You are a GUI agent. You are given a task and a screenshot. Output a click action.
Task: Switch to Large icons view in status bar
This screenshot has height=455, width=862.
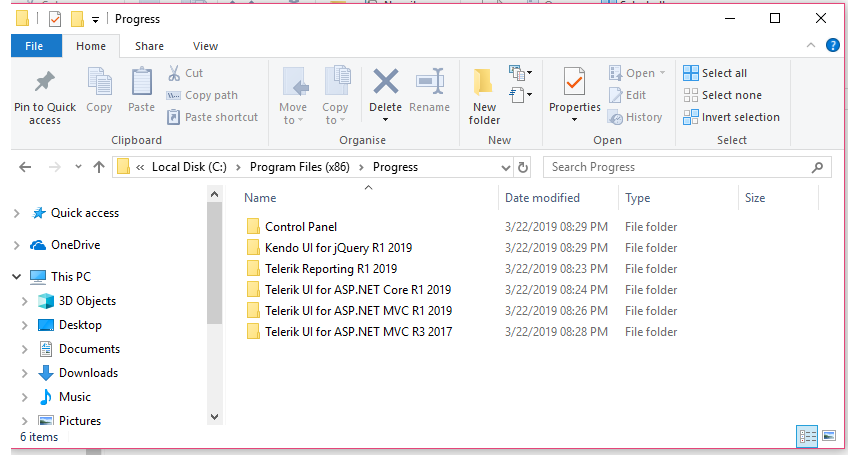tap(829, 436)
